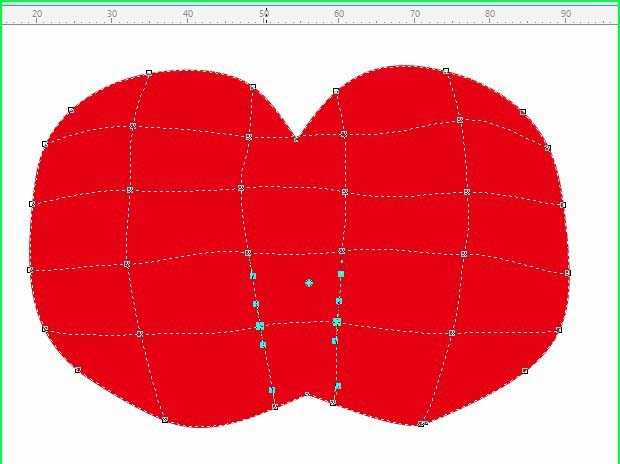Select leftmost outline node on the shape's edge

(x=30, y=270)
